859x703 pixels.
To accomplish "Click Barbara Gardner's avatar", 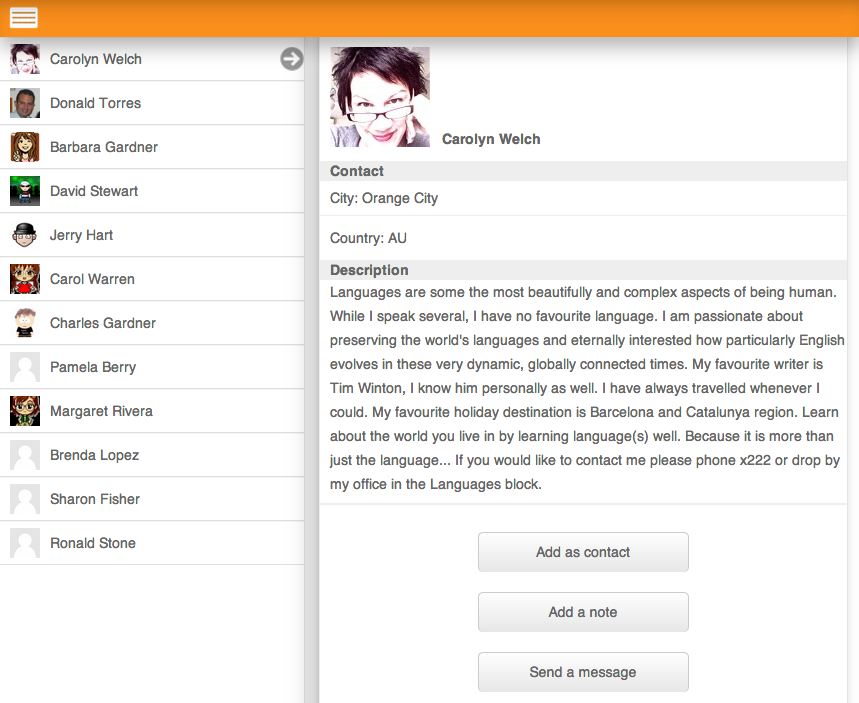I will tap(25, 147).
